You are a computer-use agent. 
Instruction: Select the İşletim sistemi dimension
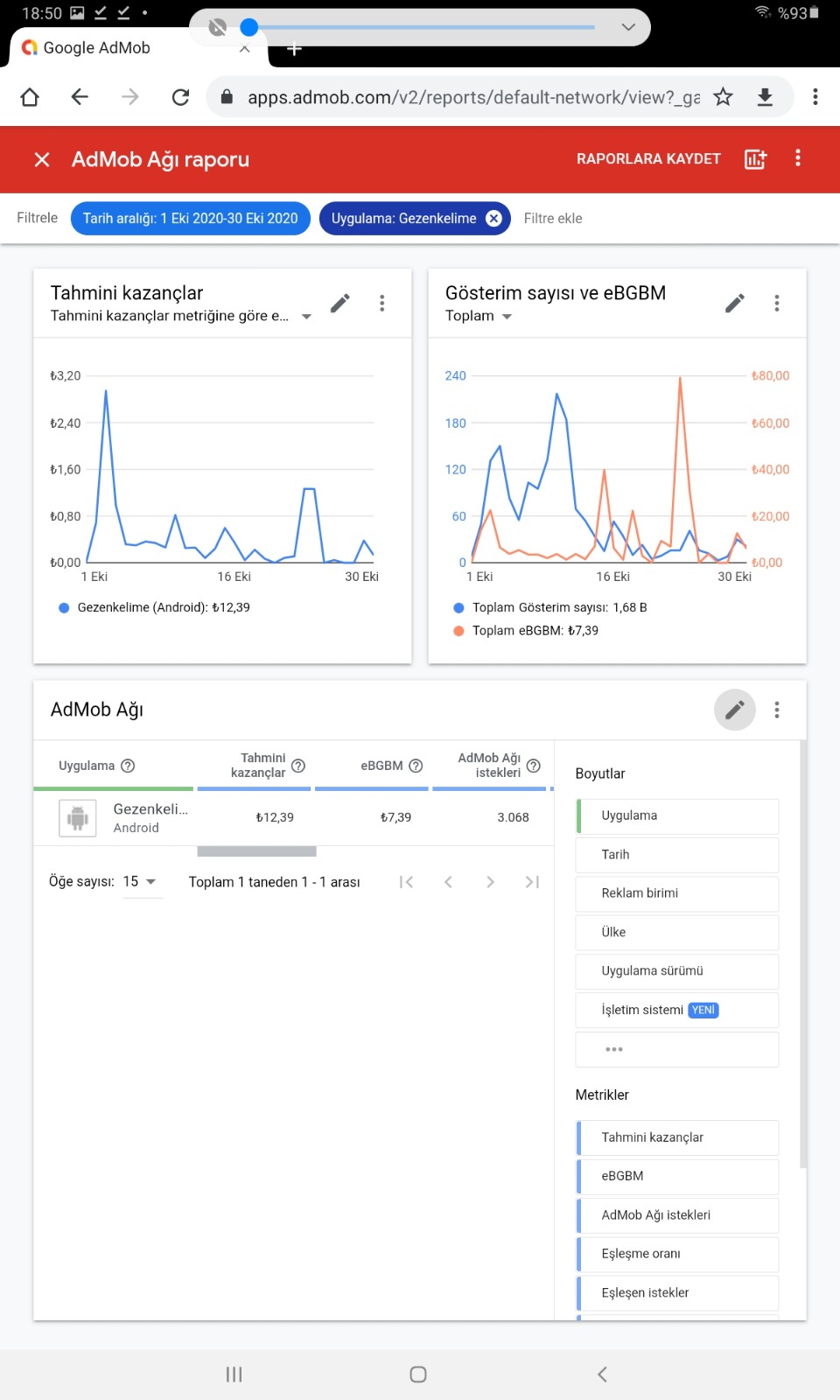[677, 1011]
